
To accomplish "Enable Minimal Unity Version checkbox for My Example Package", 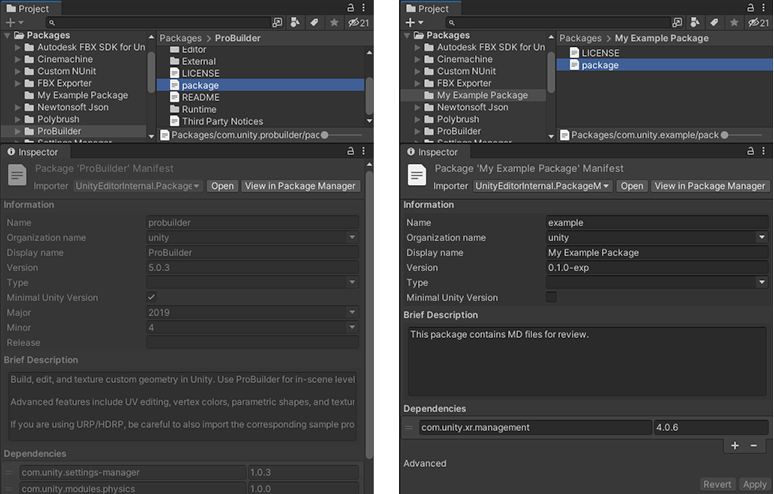I will (552, 298).
